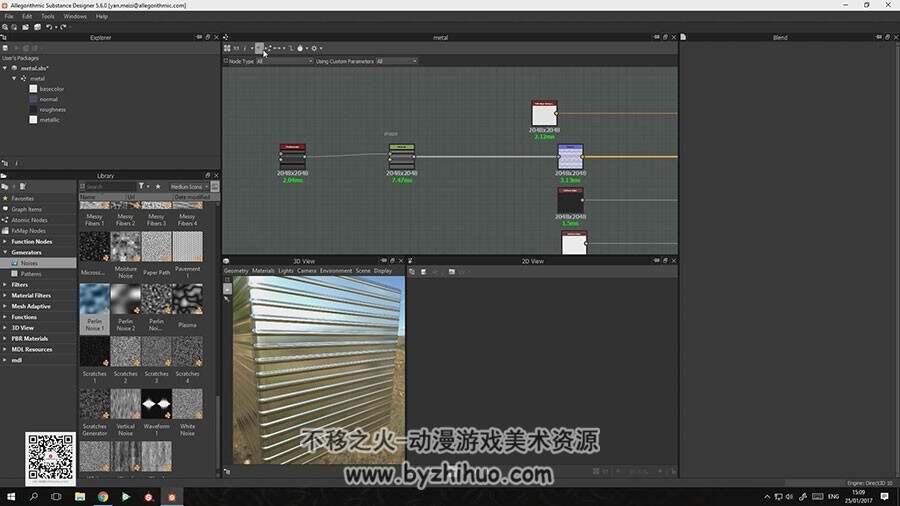
Task: Open the 3D View Camera menu
Action: click(307, 271)
